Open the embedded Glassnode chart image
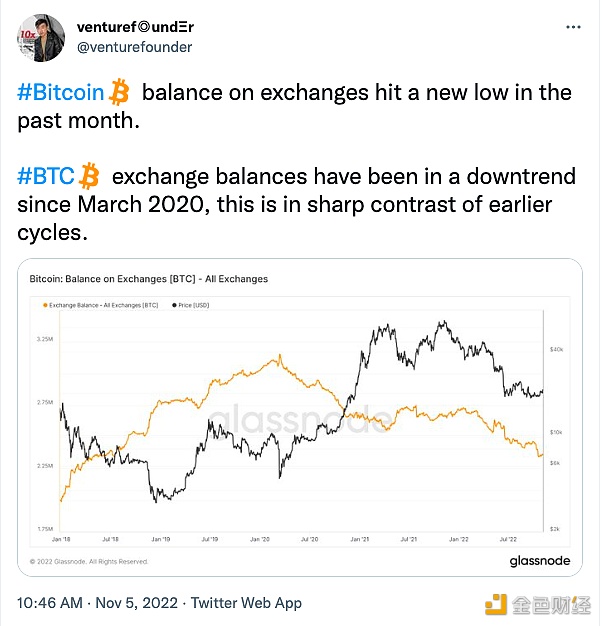This screenshot has height=626, width=602. click(300, 430)
